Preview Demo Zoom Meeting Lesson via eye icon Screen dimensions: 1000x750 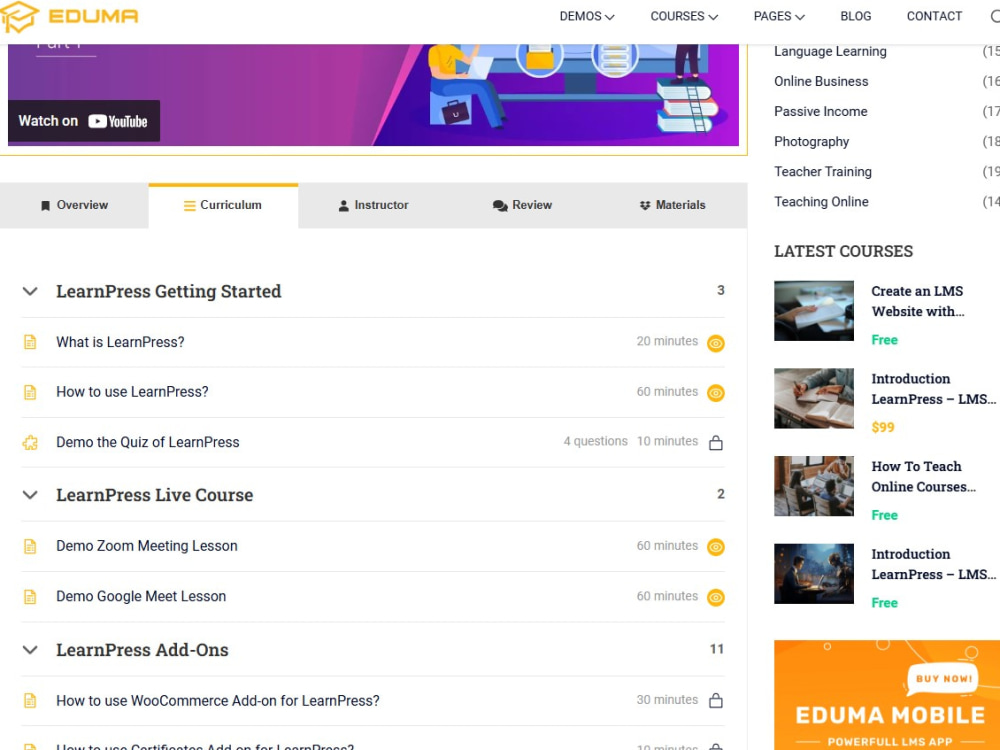point(716,547)
